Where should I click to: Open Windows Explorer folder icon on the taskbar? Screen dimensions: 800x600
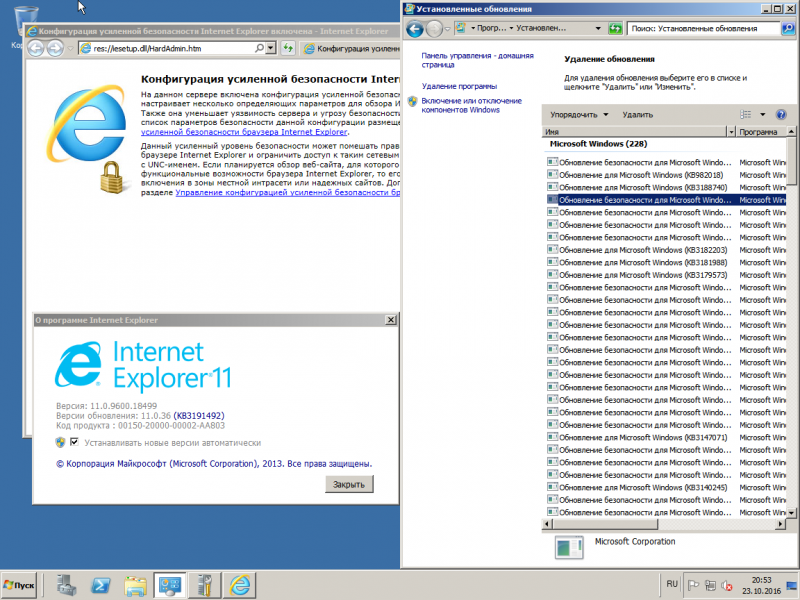click(x=135, y=585)
